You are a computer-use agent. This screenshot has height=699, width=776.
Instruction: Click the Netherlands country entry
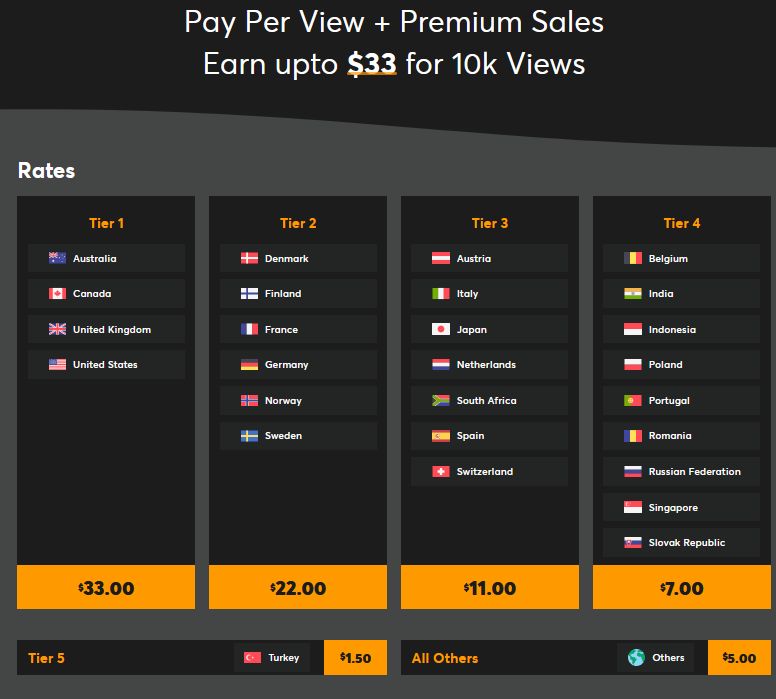(x=489, y=365)
